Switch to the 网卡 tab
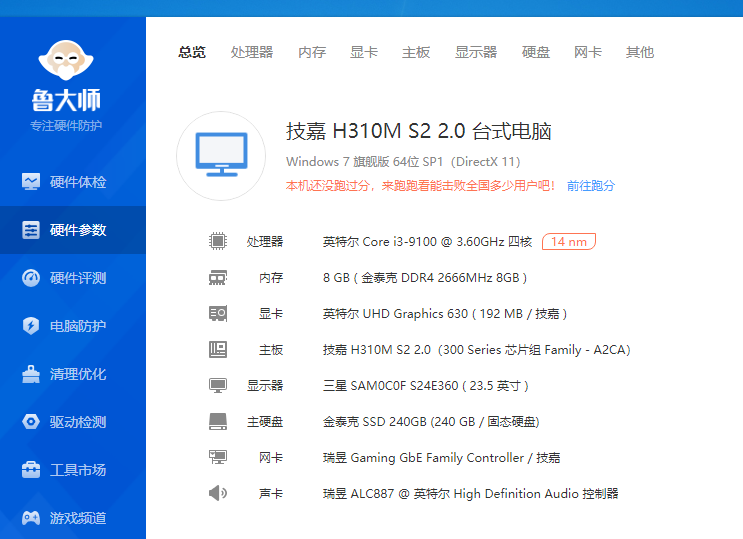 (x=588, y=52)
